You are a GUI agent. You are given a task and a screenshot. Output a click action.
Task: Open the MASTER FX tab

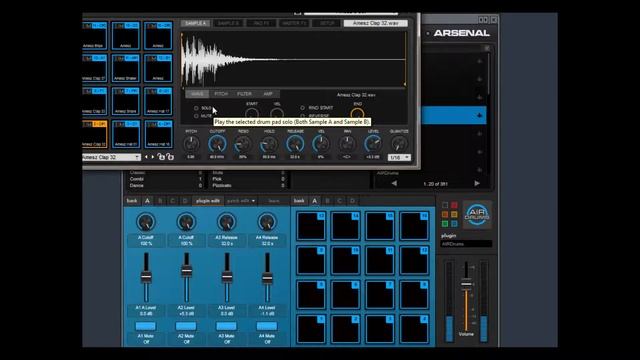294,23
